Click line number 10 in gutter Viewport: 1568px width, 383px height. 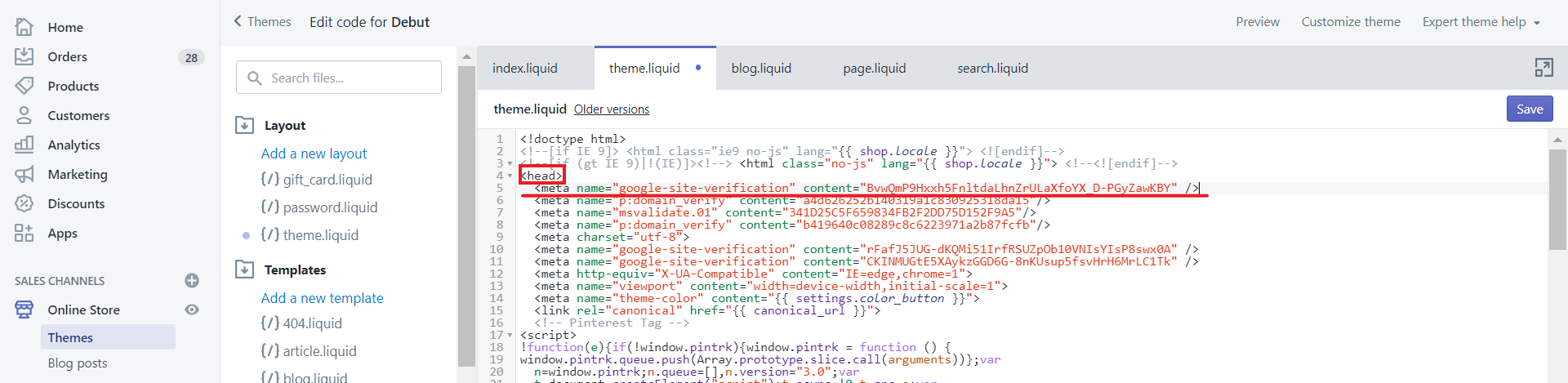point(497,249)
